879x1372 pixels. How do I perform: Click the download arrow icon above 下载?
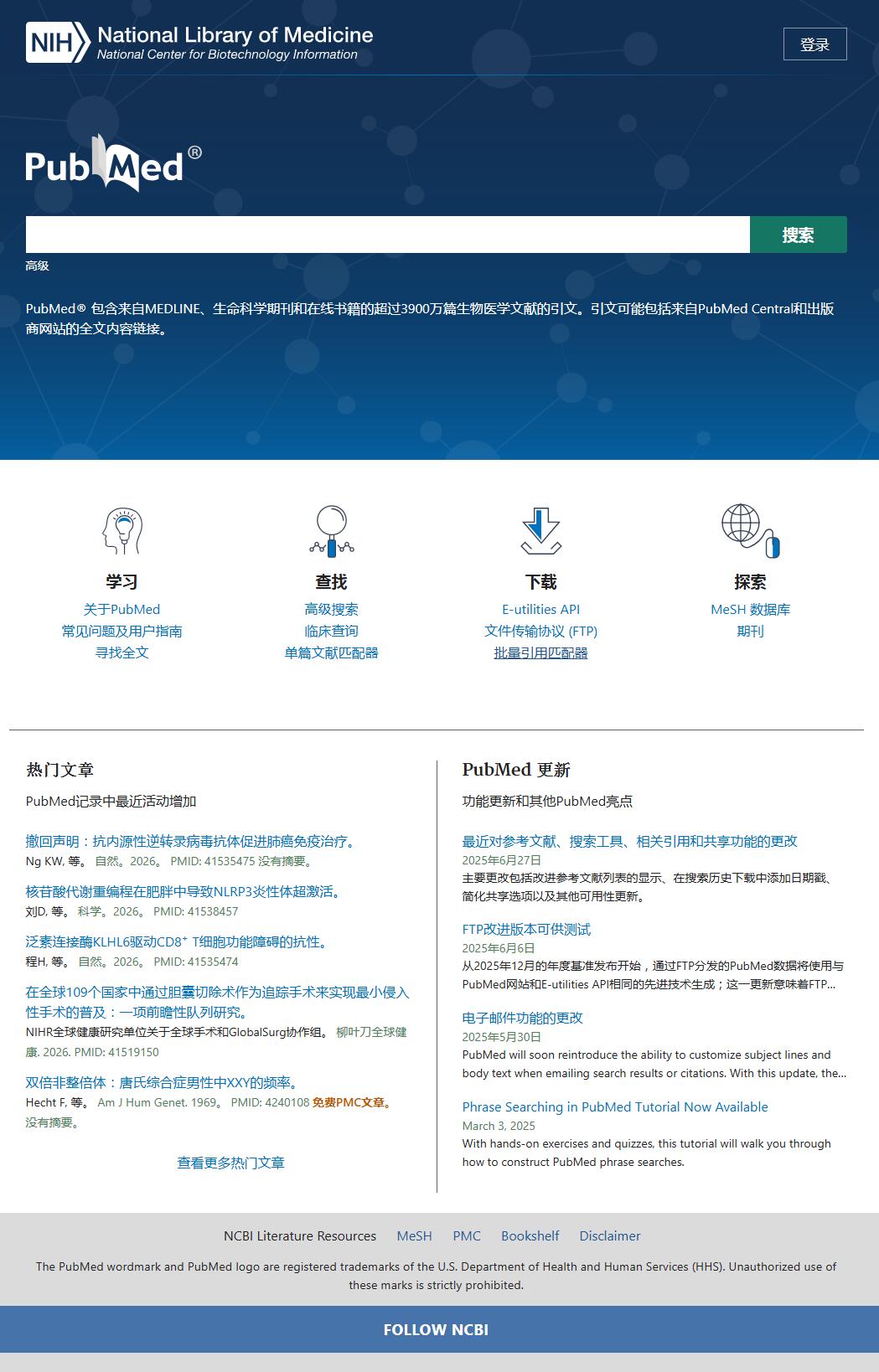tap(540, 531)
